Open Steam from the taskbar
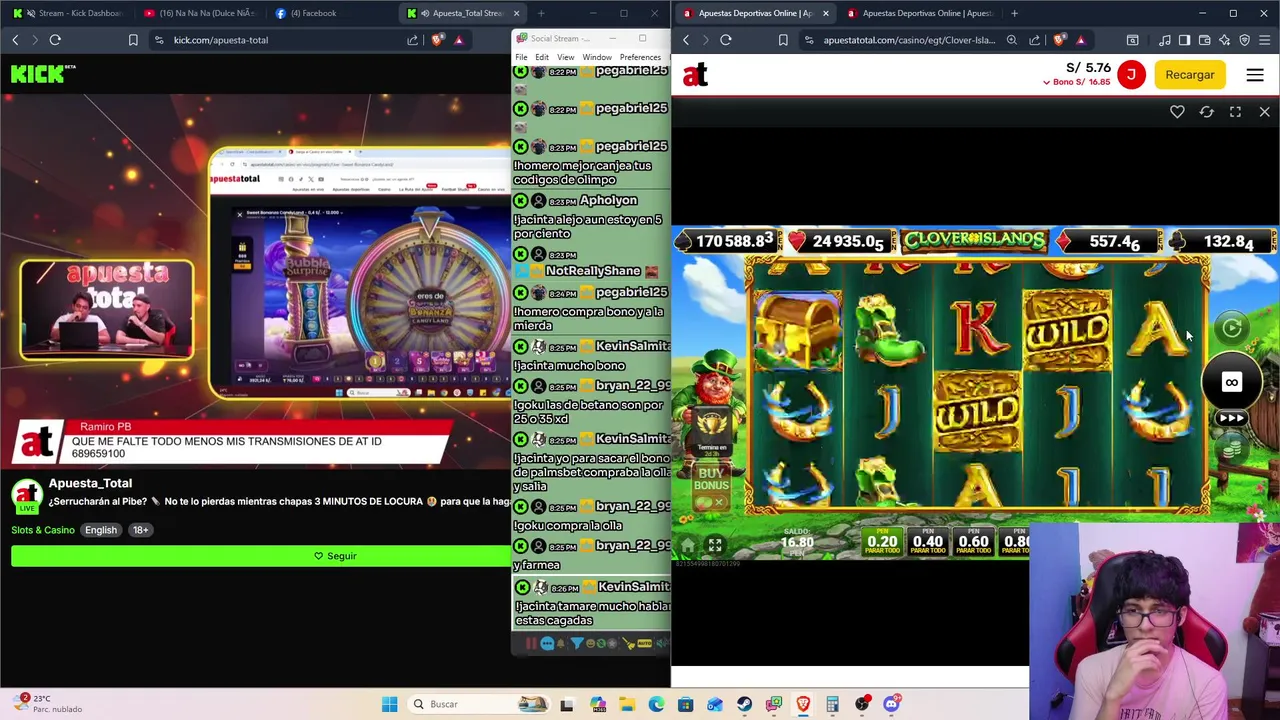 tap(744, 704)
